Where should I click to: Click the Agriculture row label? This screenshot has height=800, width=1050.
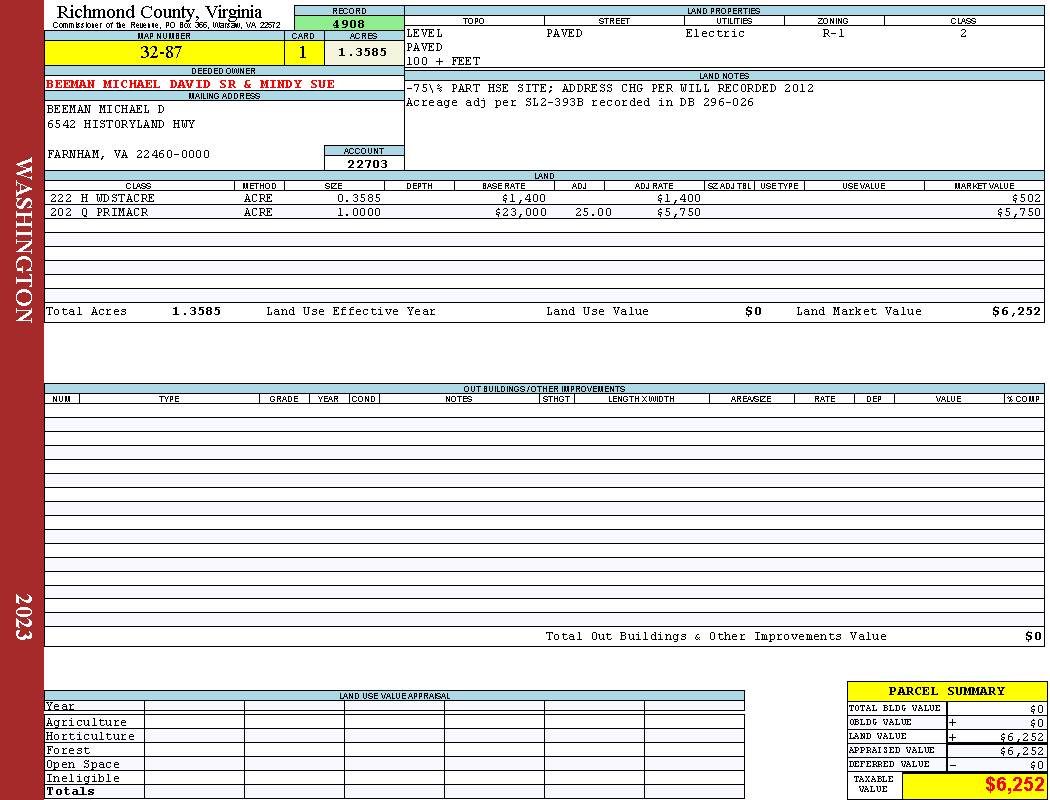tap(86, 722)
